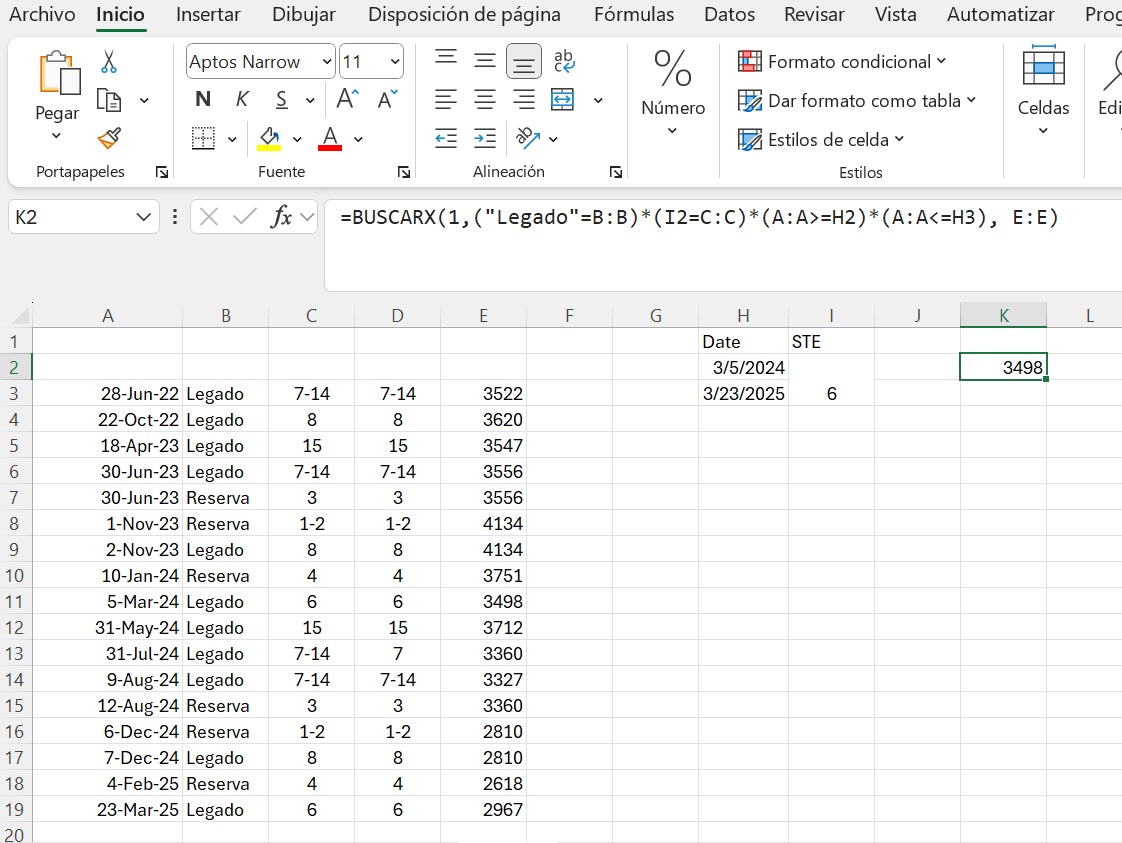Align text to top
This screenshot has width=1122, height=843.
446,61
